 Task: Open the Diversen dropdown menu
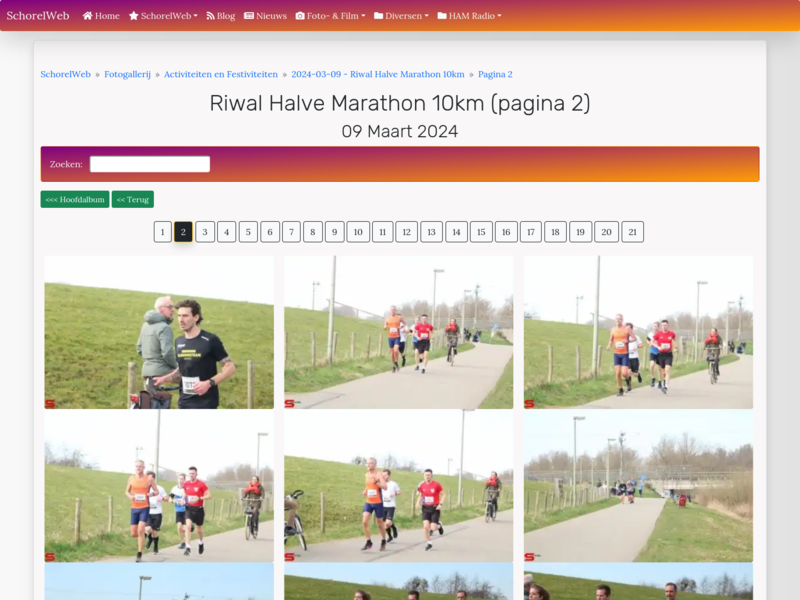(402, 16)
